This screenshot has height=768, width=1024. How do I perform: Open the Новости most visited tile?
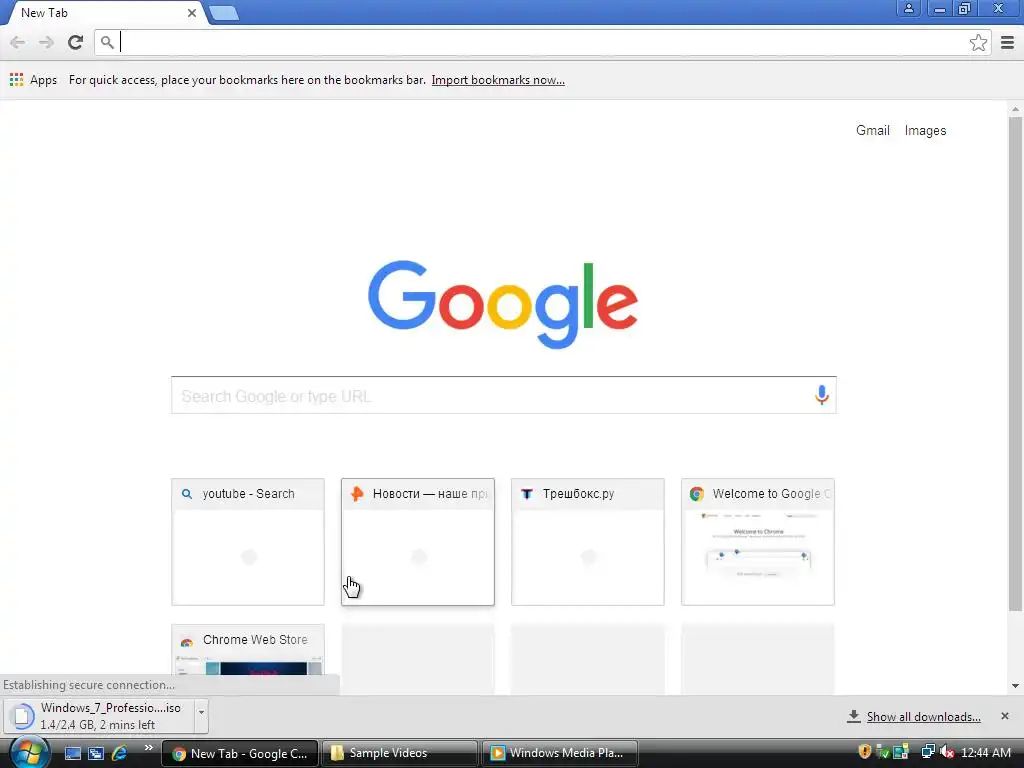(418, 542)
